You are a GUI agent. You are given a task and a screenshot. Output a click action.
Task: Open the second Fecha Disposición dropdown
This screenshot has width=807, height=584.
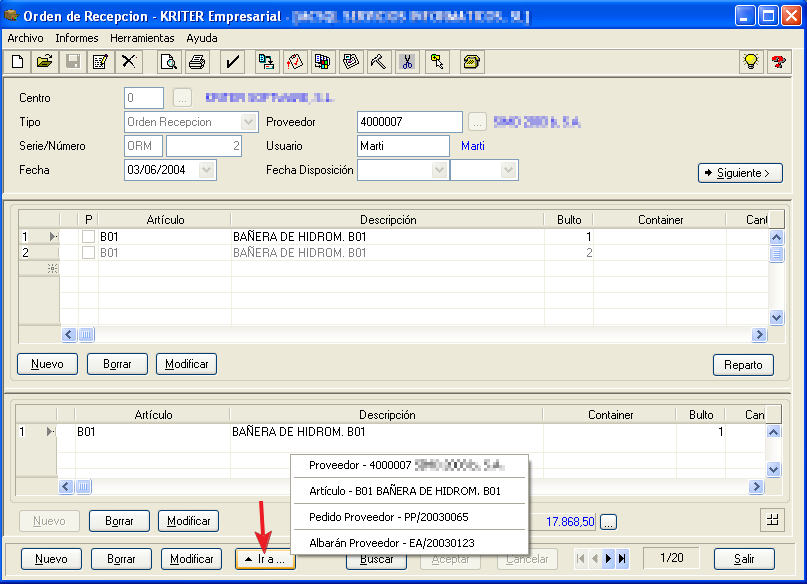click(508, 170)
